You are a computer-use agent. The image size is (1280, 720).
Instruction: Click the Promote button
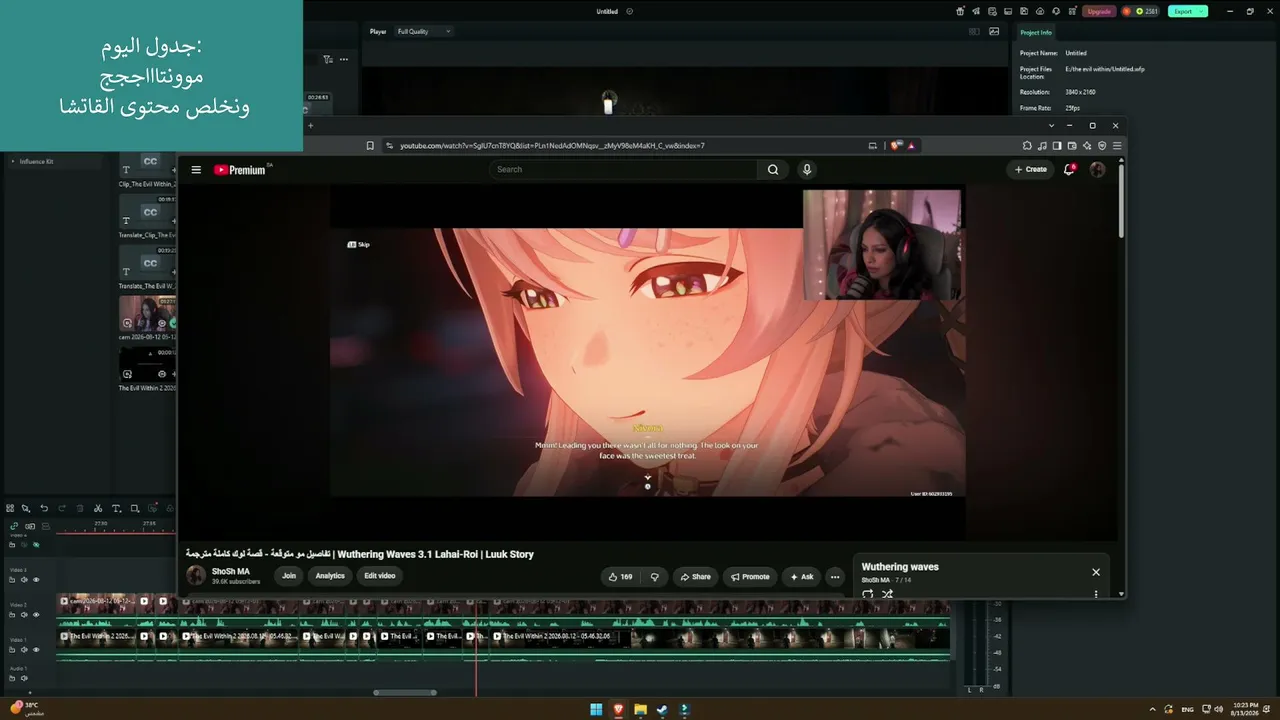point(750,577)
